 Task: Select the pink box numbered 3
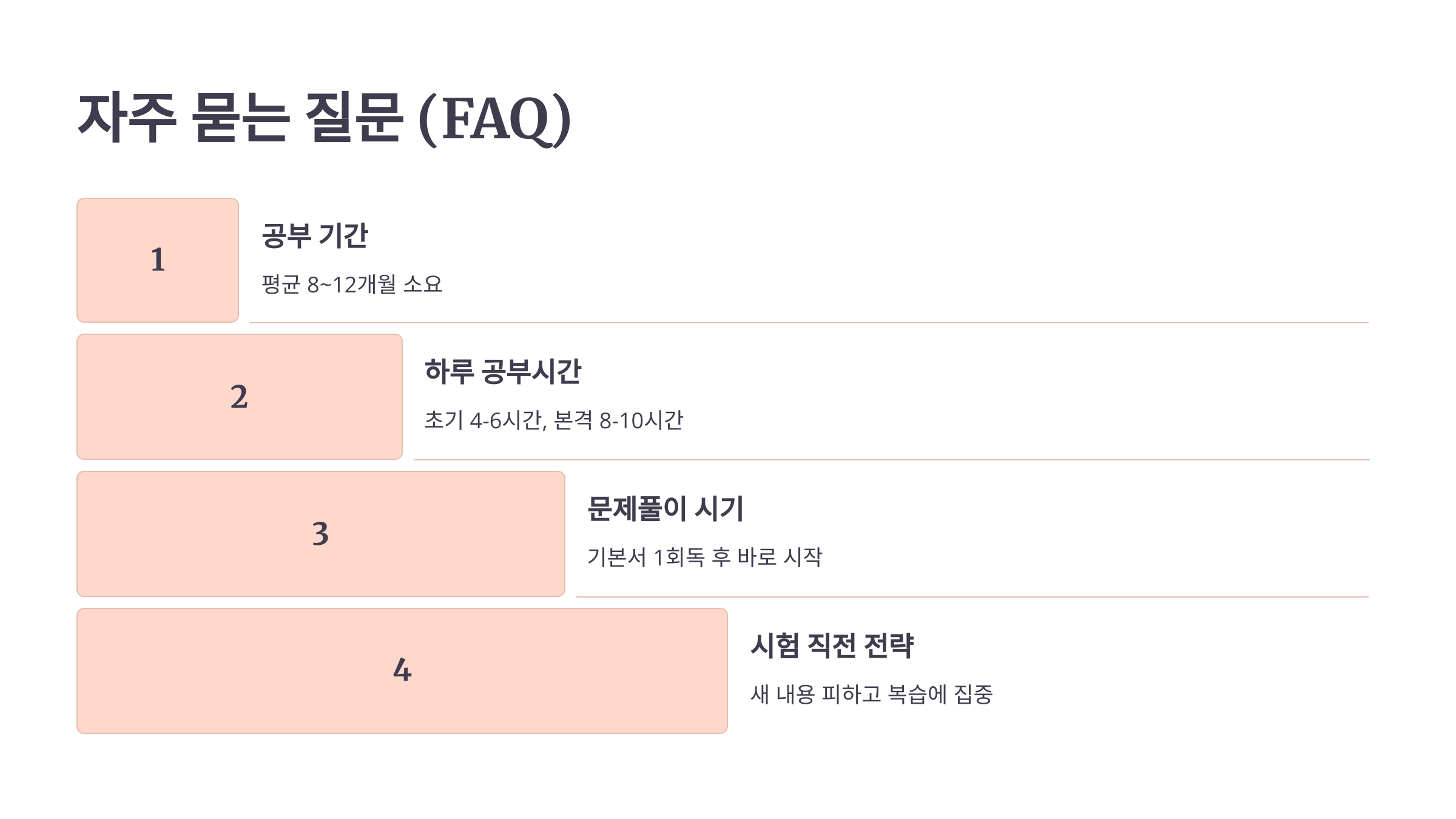(x=321, y=534)
